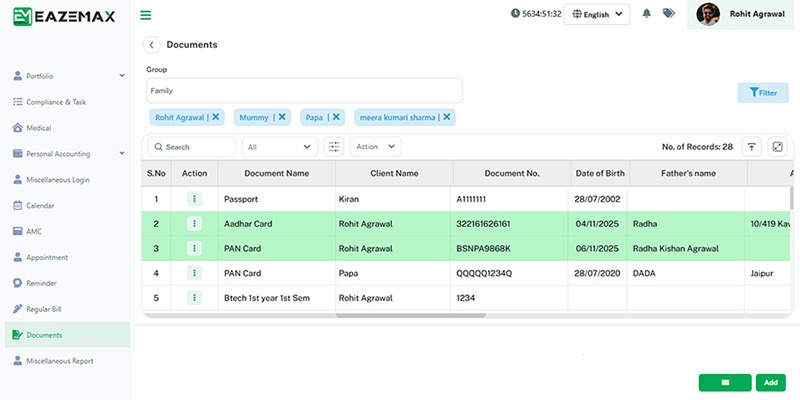Click the tags icon in header
800x400 pixels.
tap(669, 14)
